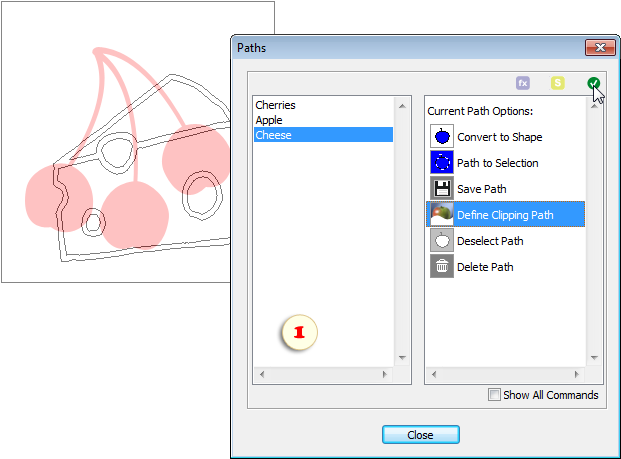Viewport: 621px width, 459px height.
Task: Click the options list scroll left arrow
Action: [434, 374]
